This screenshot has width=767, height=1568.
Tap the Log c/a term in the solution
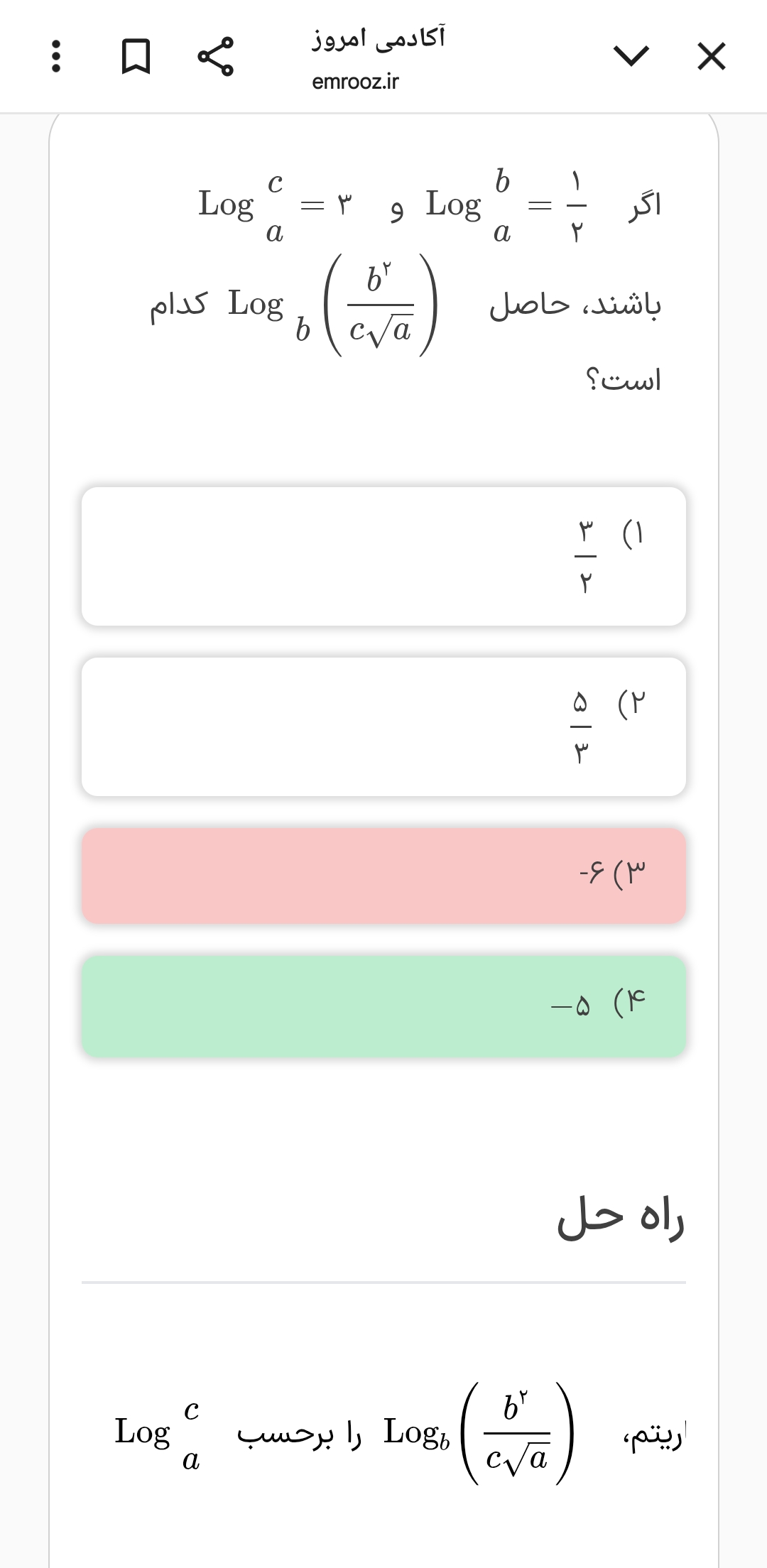[158, 1432]
